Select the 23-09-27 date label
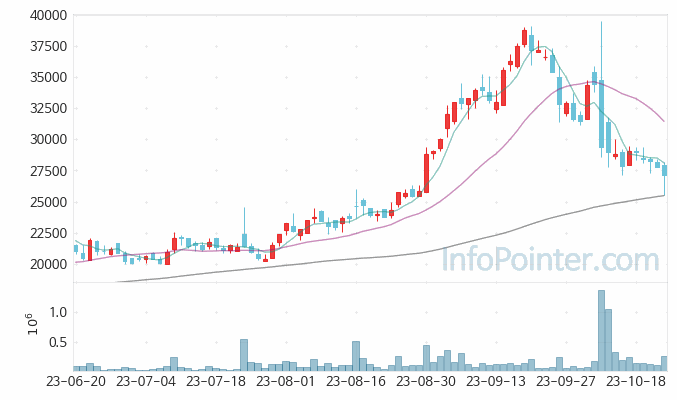The height and width of the screenshot is (400, 677). [x=566, y=382]
